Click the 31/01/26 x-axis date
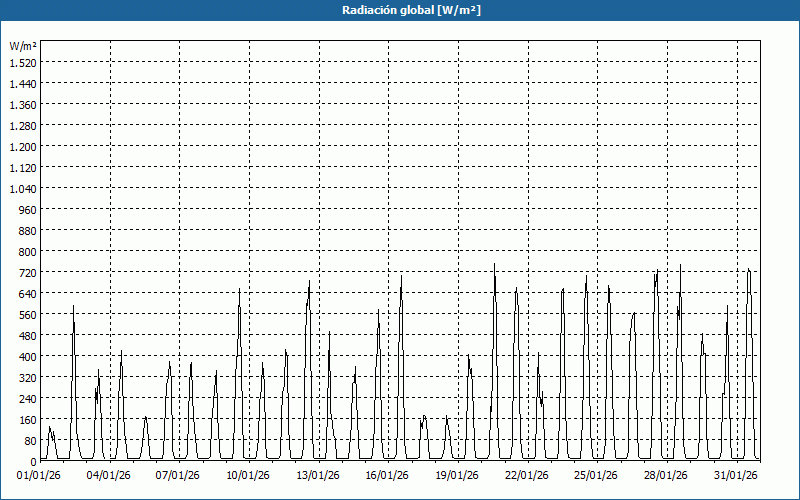Image resolution: width=800 pixels, height=500 pixels. coord(738,475)
